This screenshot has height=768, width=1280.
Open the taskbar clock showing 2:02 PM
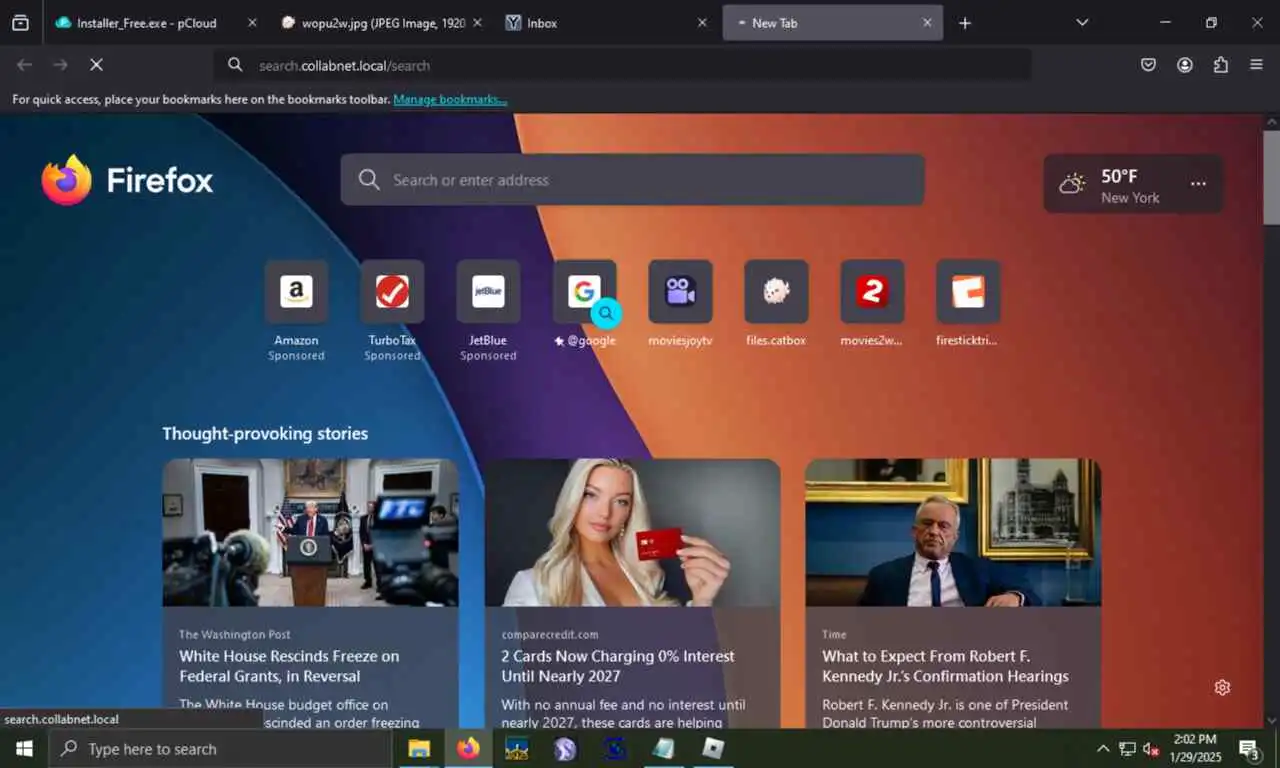(x=1195, y=749)
